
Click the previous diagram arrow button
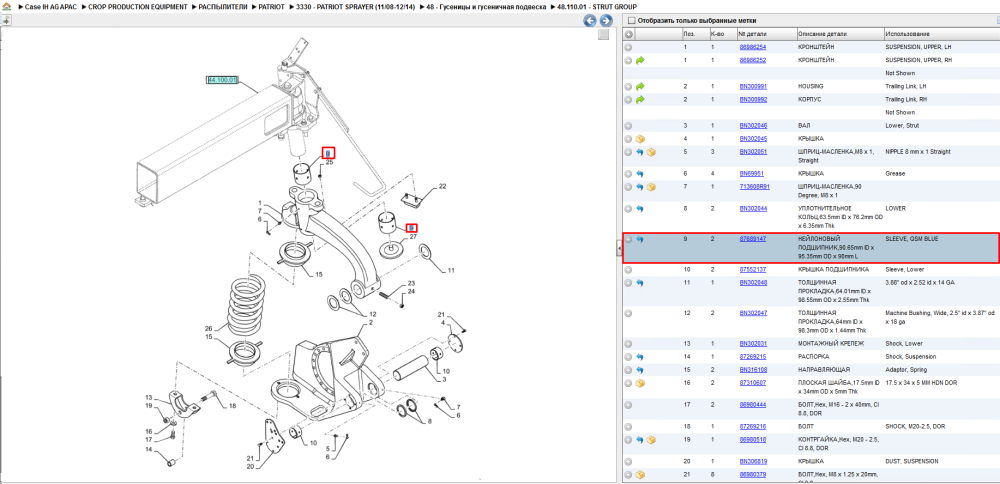[591, 20]
